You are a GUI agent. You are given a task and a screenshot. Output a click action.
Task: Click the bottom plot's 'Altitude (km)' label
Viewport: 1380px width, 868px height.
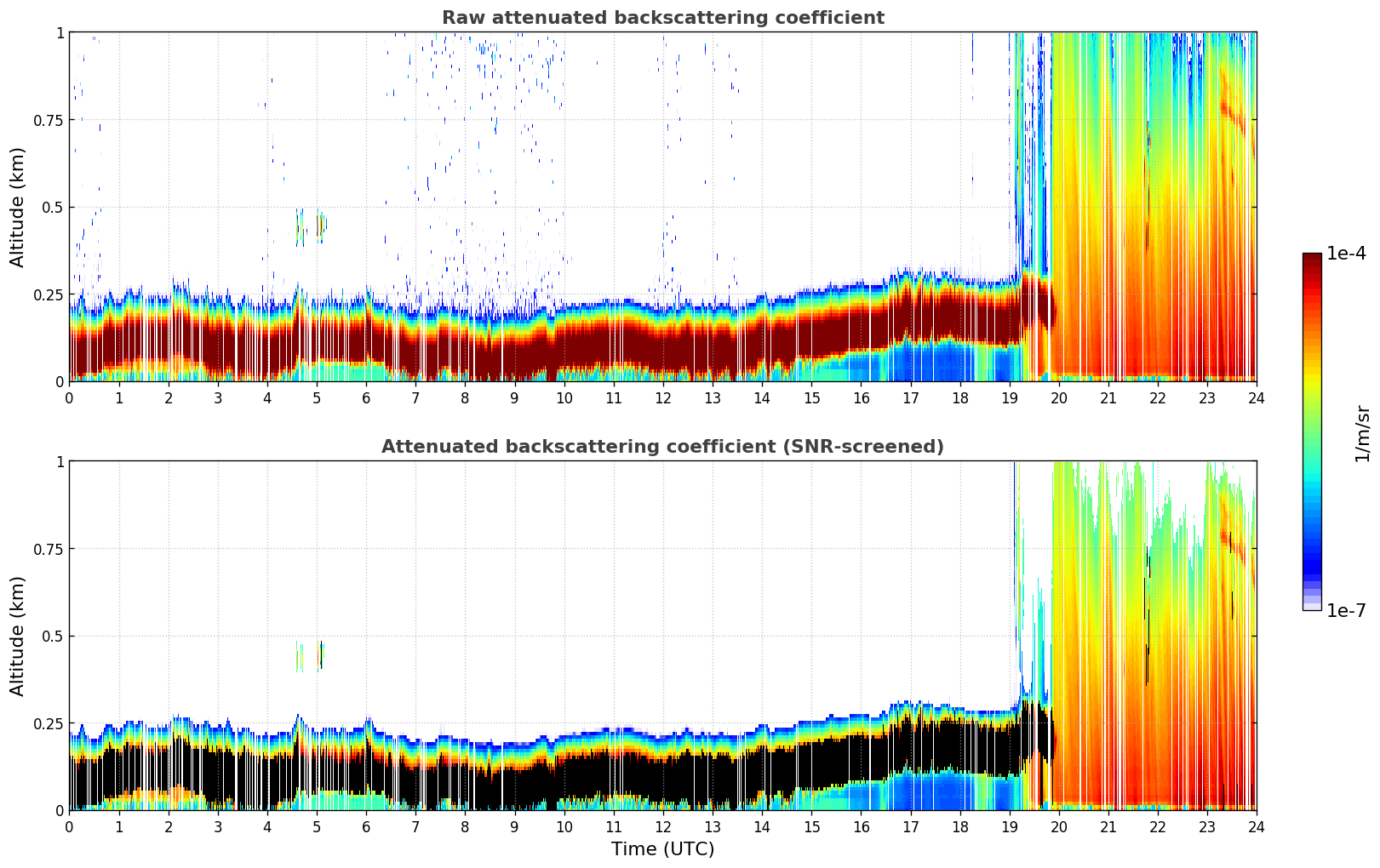(18, 636)
